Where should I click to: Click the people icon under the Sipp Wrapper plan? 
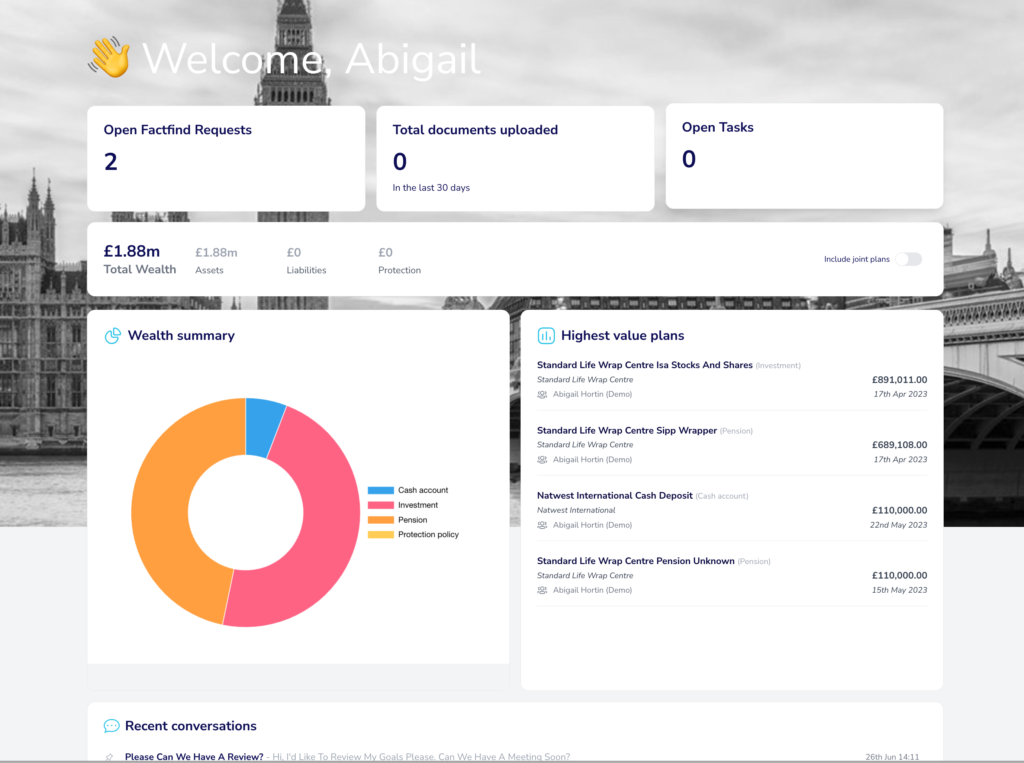542,460
